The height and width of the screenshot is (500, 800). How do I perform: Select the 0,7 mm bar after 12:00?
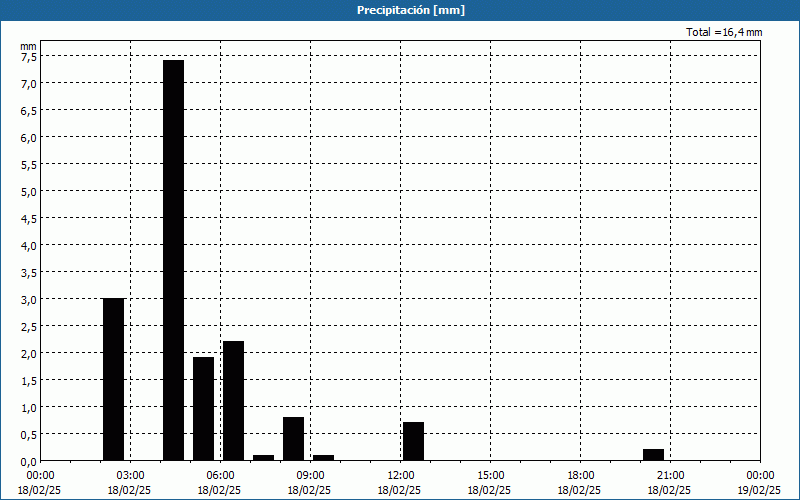click(x=413, y=441)
